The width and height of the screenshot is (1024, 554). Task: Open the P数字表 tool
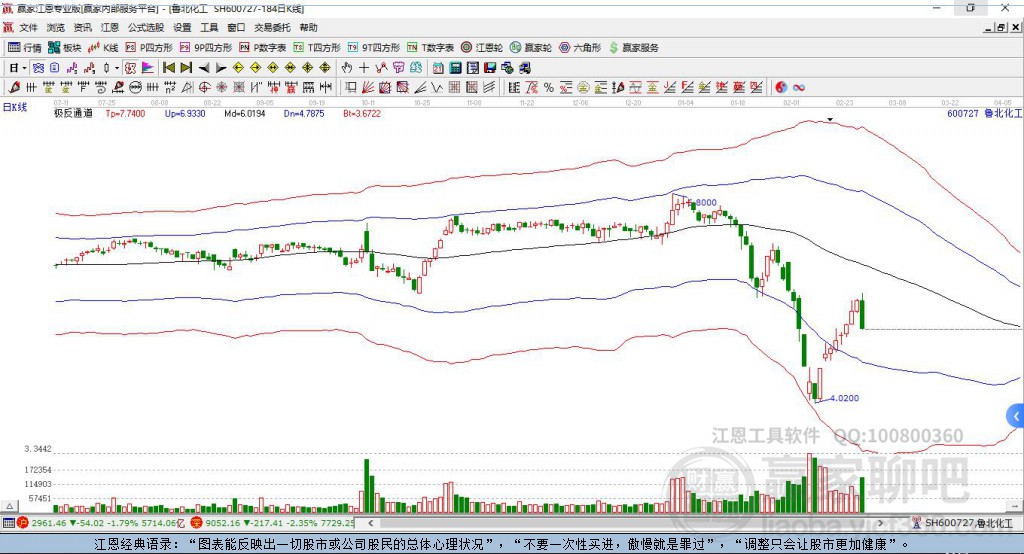pos(263,48)
